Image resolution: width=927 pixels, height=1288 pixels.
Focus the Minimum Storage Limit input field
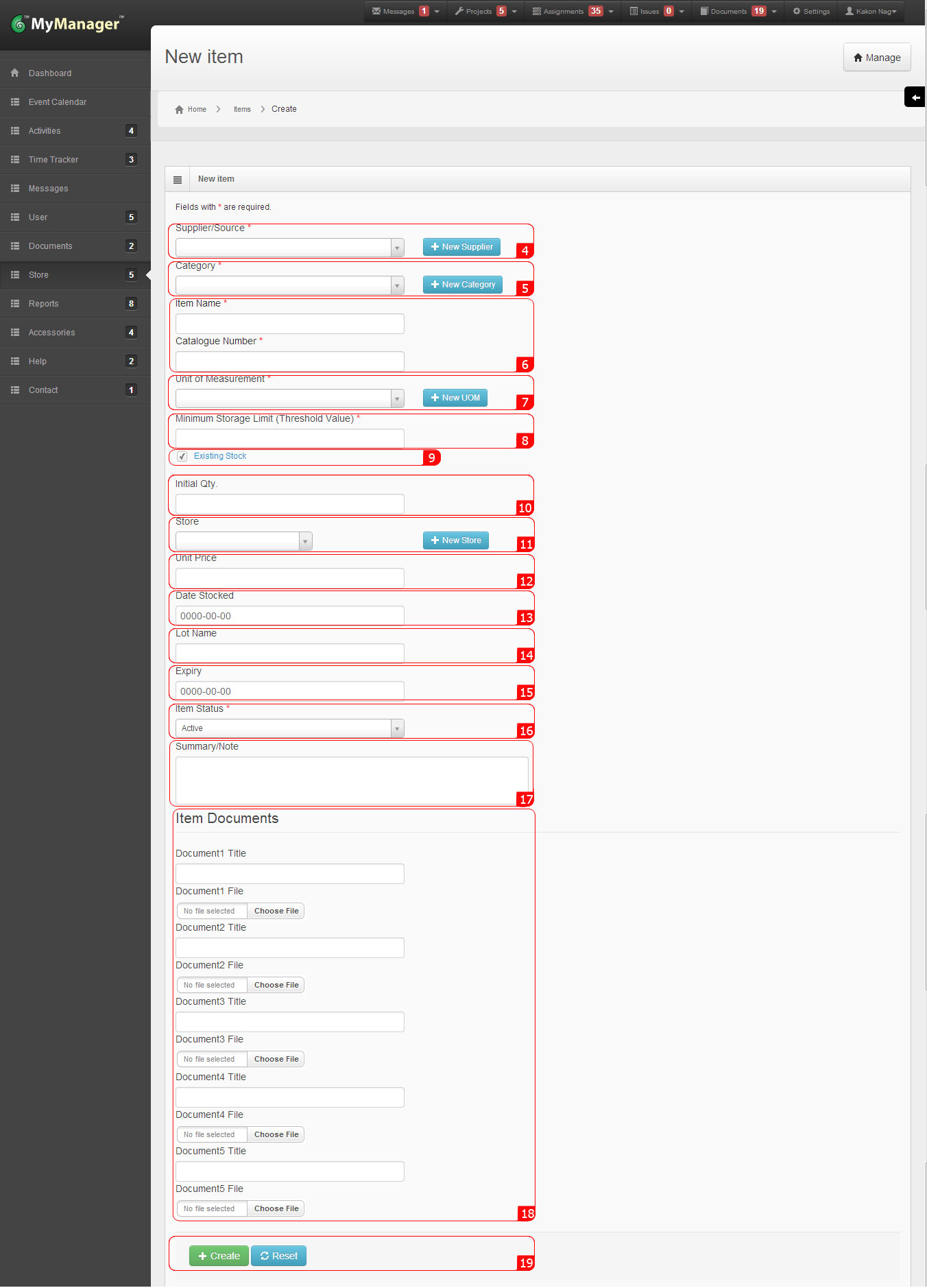tap(290, 439)
